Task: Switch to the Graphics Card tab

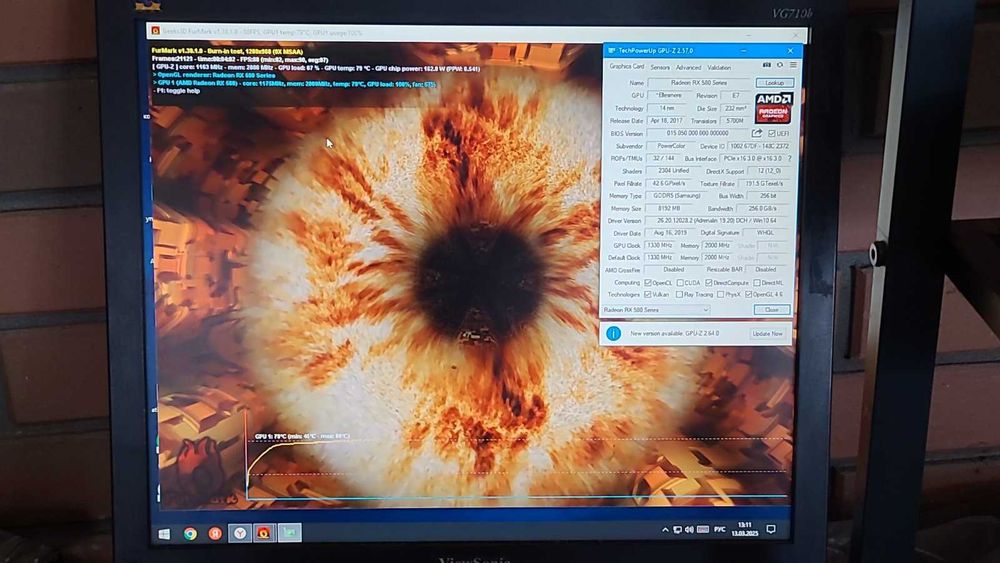Action: click(x=626, y=66)
